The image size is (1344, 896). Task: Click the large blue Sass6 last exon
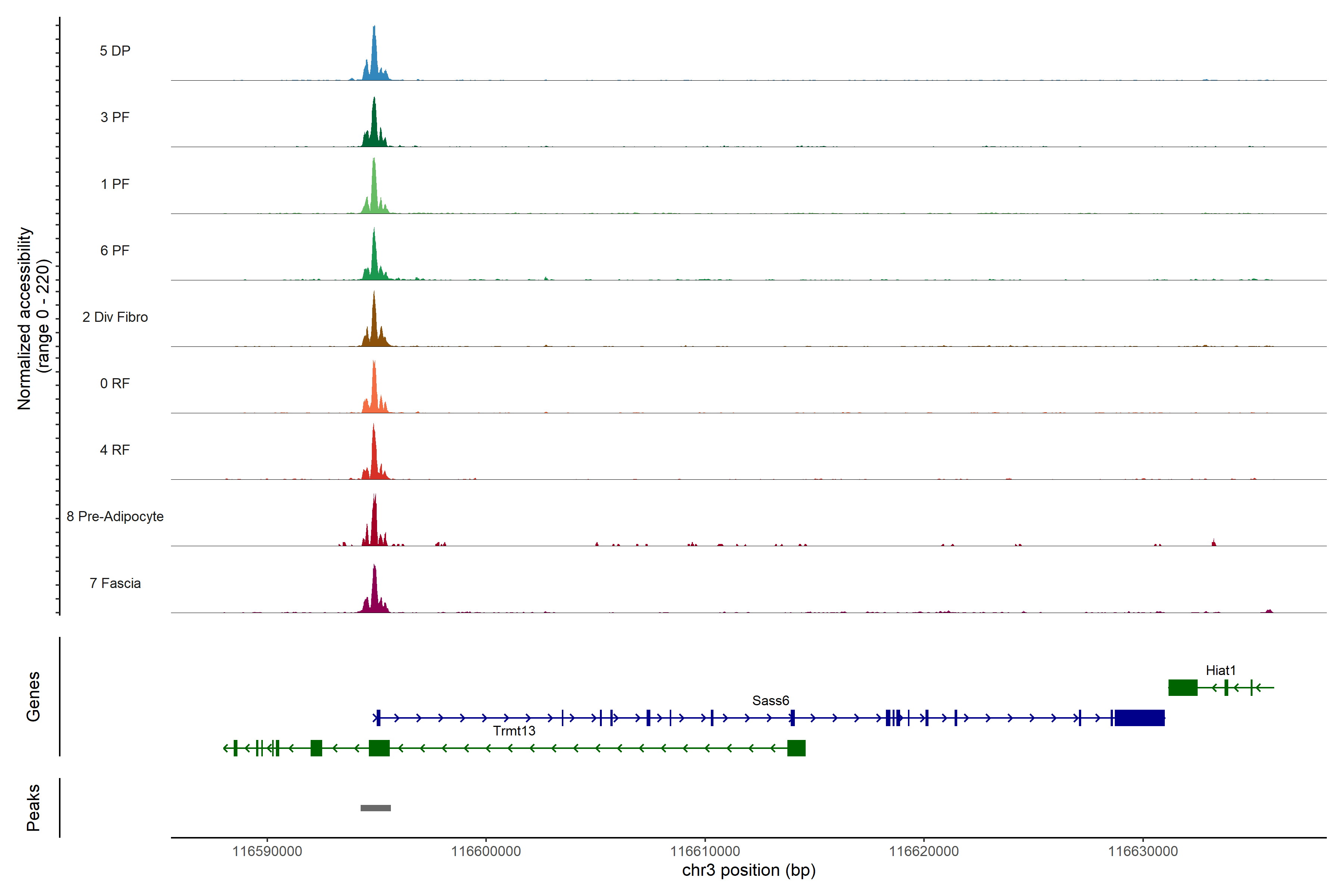tap(1139, 718)
